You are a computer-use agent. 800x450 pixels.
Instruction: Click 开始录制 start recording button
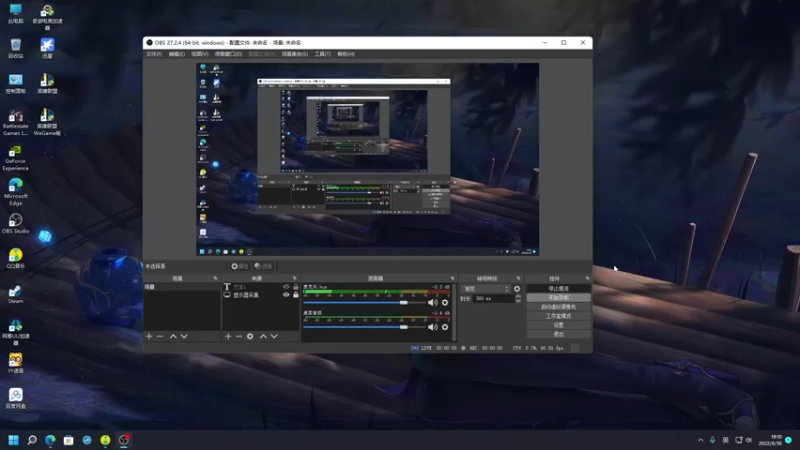tap(559, 297)
